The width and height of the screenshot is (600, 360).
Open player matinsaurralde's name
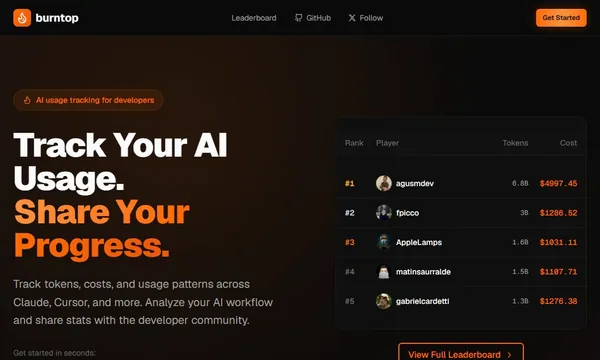[423, 272]
